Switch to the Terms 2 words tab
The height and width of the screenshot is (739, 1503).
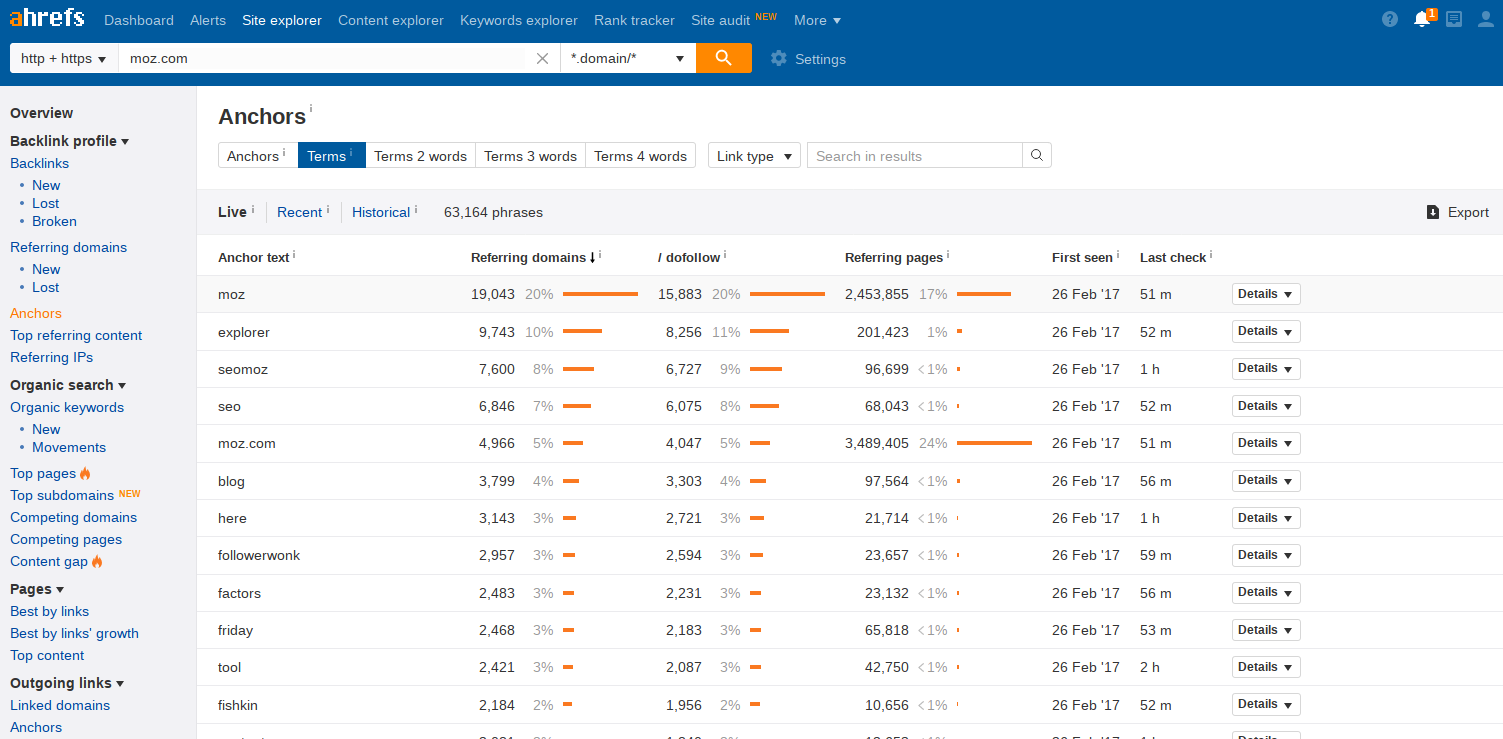(x=420, y=155)
